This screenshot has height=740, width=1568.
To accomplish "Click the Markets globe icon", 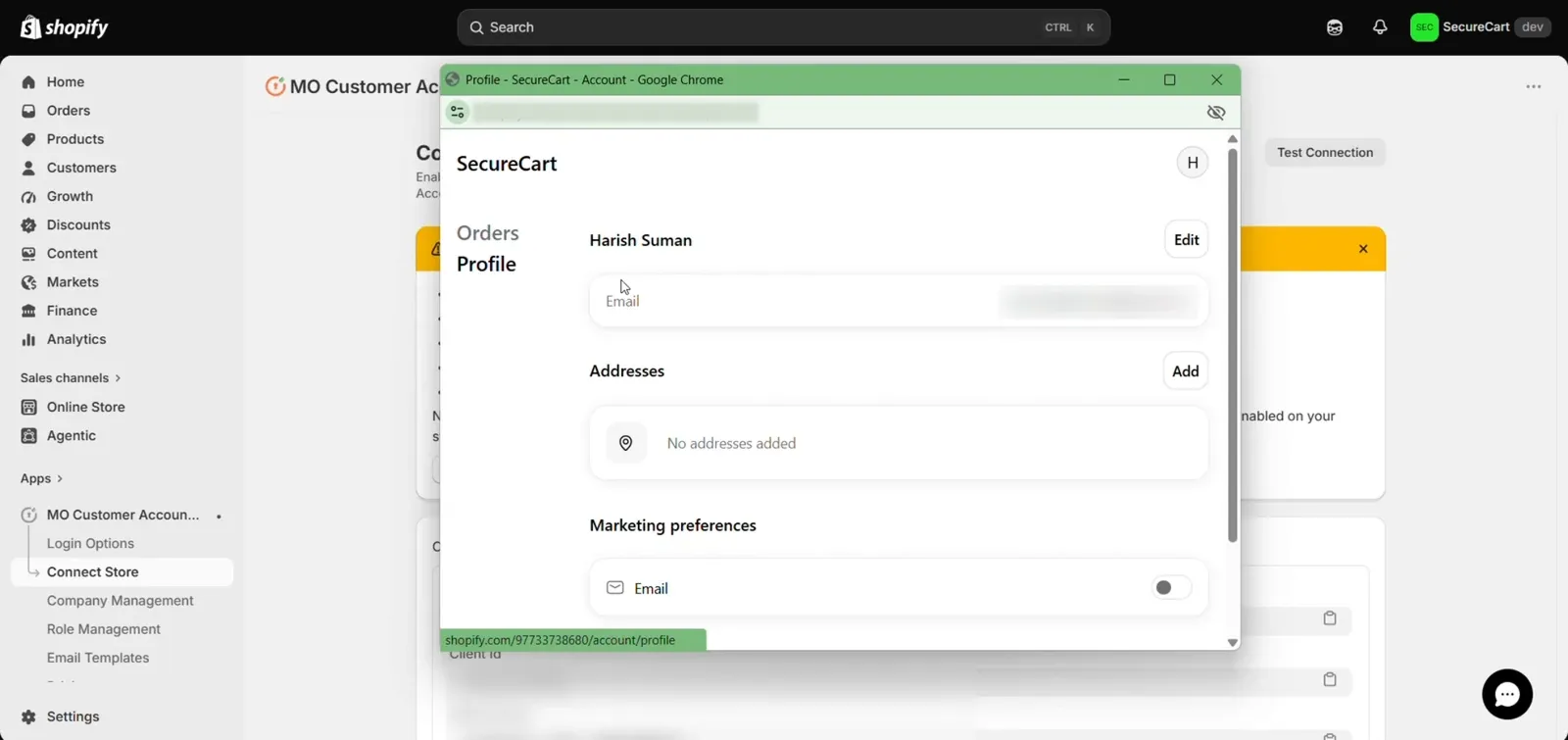I will pyautogui.click(x=28, y=282).
